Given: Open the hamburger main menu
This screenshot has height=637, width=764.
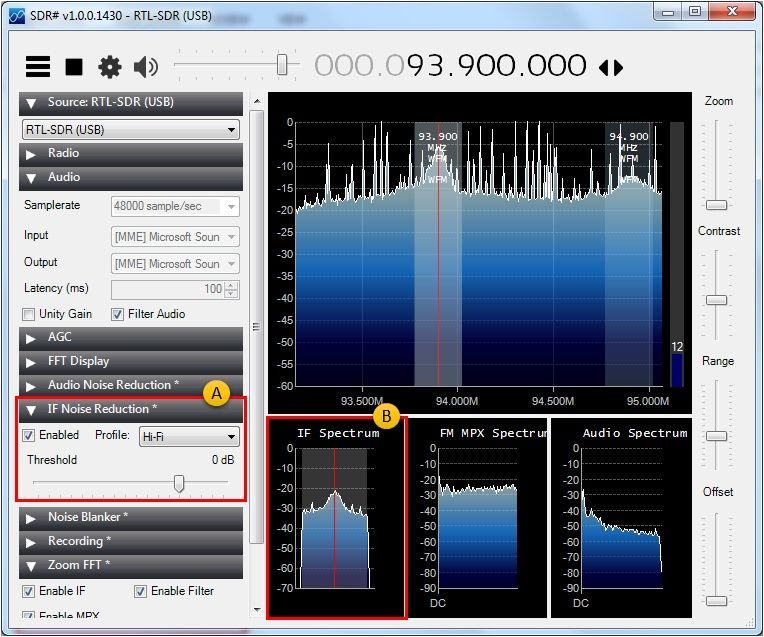Looking at the screenshot, I should pos(38,66).
